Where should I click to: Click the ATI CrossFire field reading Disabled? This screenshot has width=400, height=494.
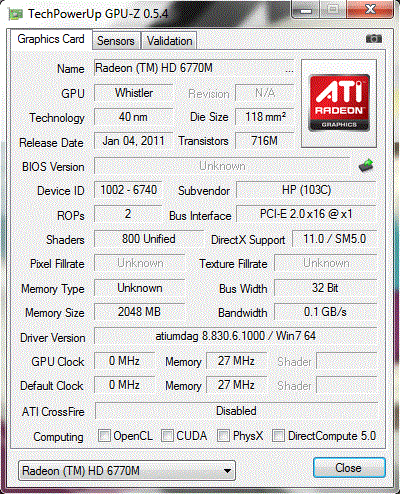[236, 411]
